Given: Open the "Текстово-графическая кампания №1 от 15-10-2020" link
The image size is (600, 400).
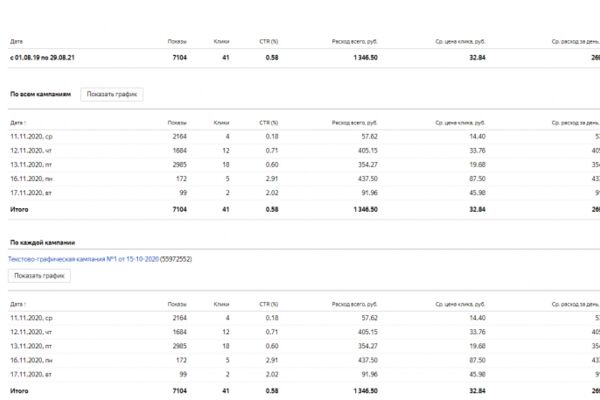Looking at the screenshot, I should point(83,259).
